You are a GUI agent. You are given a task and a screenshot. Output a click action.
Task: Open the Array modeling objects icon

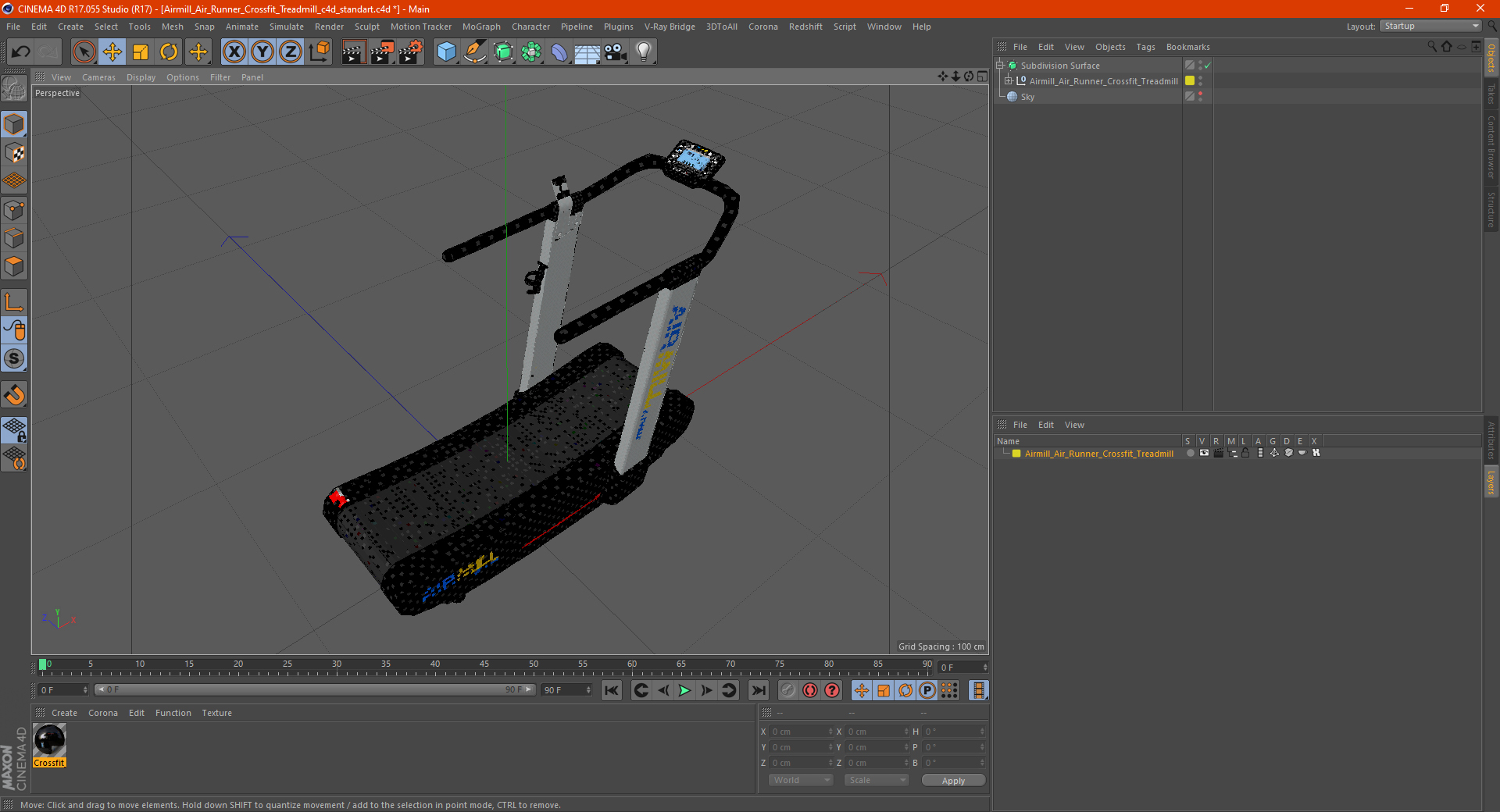(x=531, y=52)
